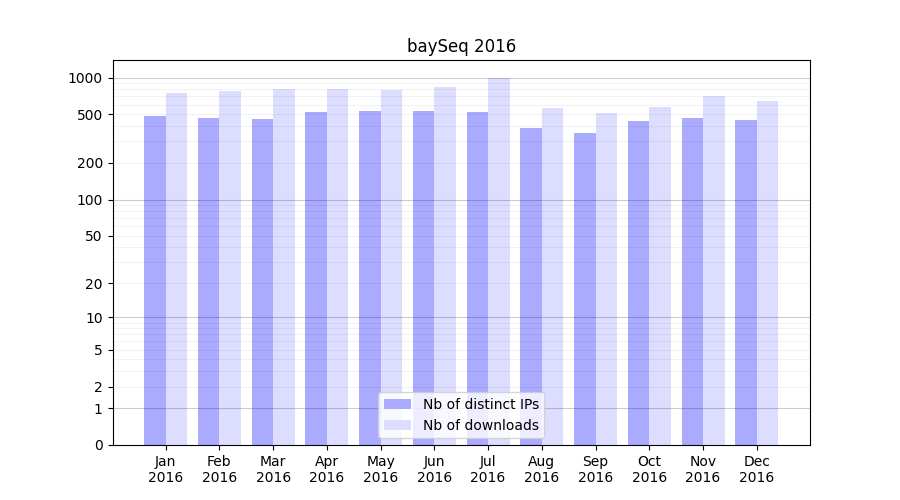Click the 100 y-axis tick label
The image size is (900, 500).
[90, 200]
